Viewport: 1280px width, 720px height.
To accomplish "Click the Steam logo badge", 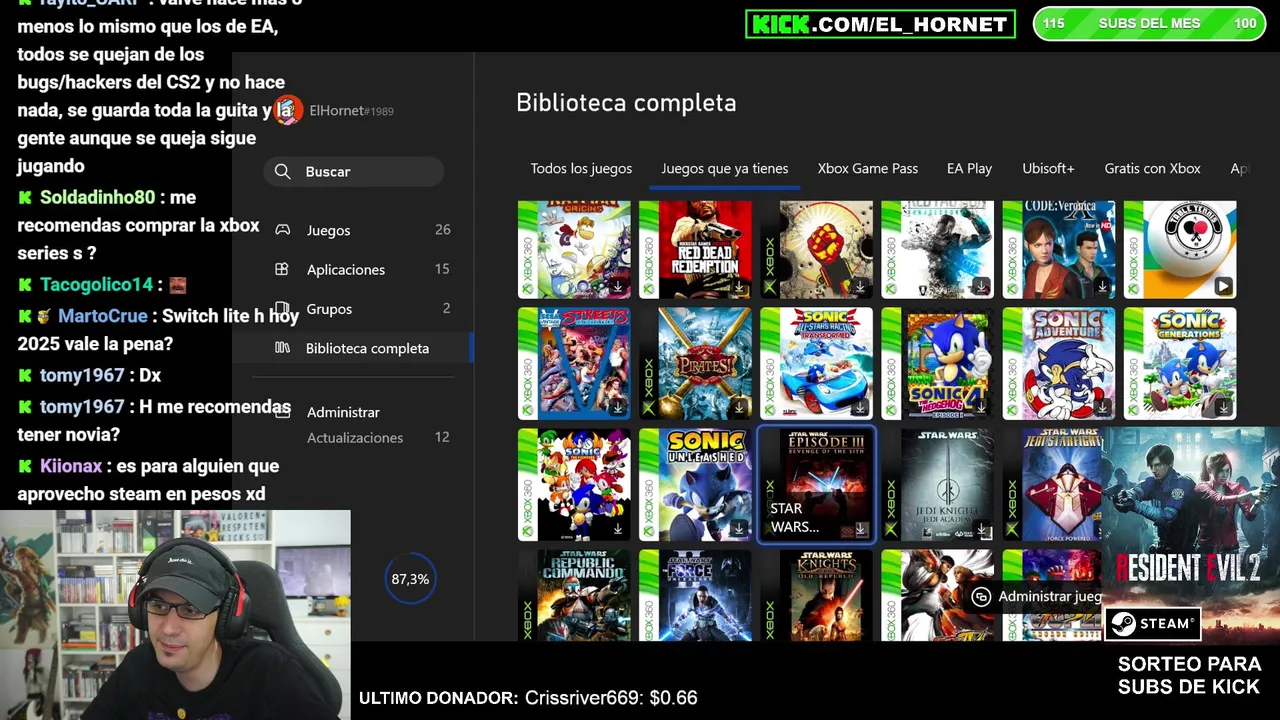I will pyautogui.click(x=1152, y=623).
